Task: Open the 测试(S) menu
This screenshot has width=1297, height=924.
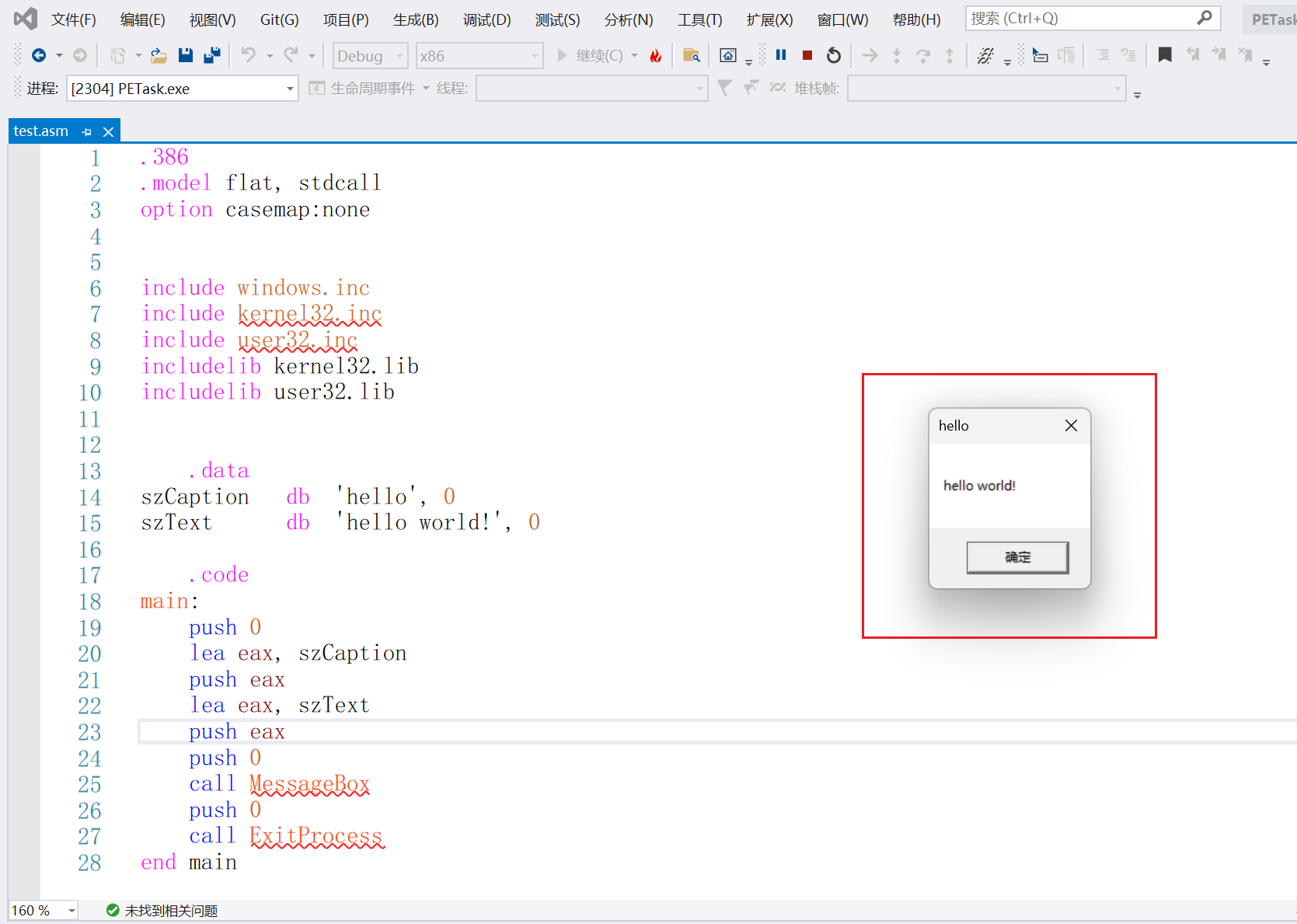Action: pos(557,19)
